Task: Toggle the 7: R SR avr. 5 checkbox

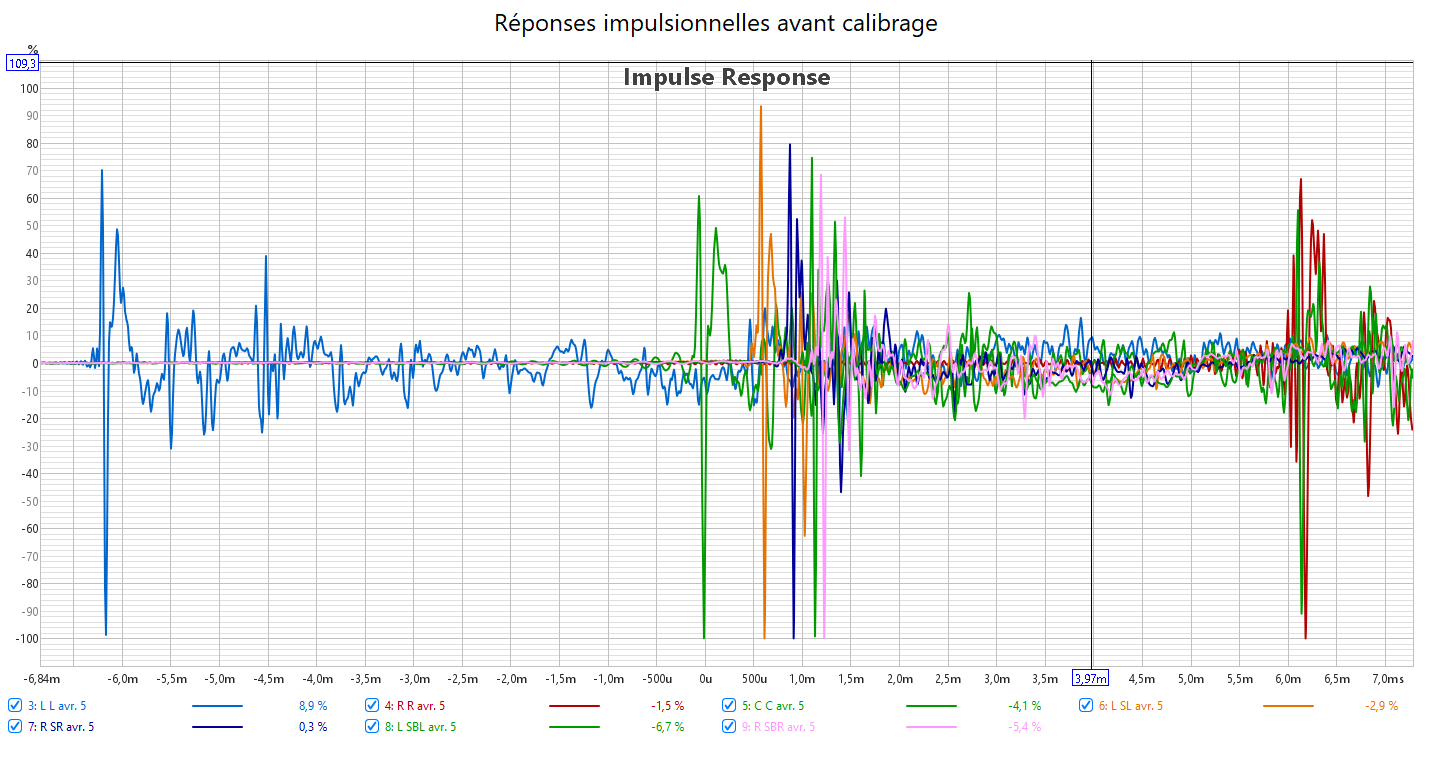Action: click(15, 727)
